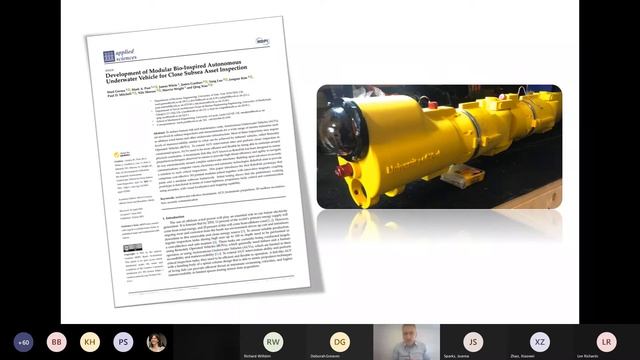Click the name label under the JS avatar
The width and height of the screenshot is (640, 360).
tap(456, 356)
